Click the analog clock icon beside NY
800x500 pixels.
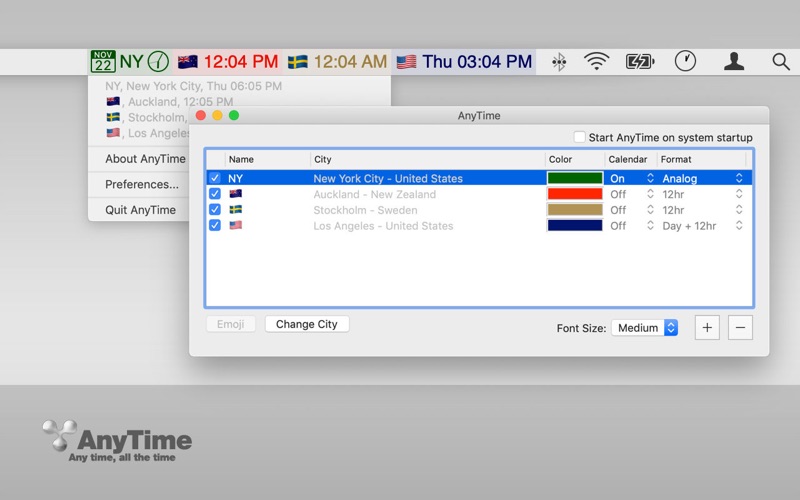click(158, 62)
